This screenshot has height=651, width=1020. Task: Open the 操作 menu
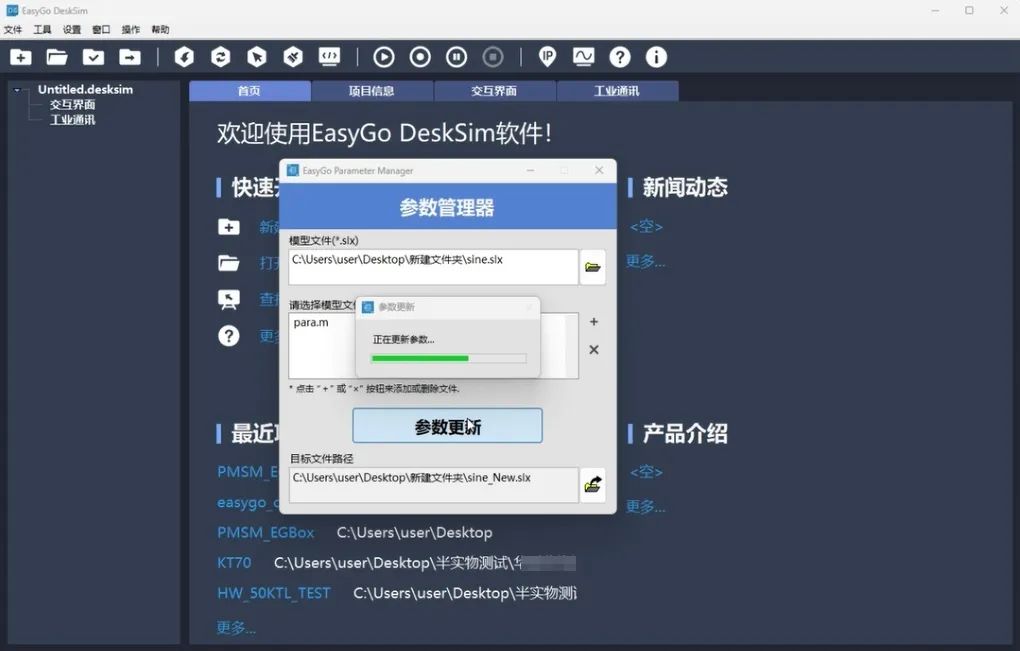click(131, 29)
